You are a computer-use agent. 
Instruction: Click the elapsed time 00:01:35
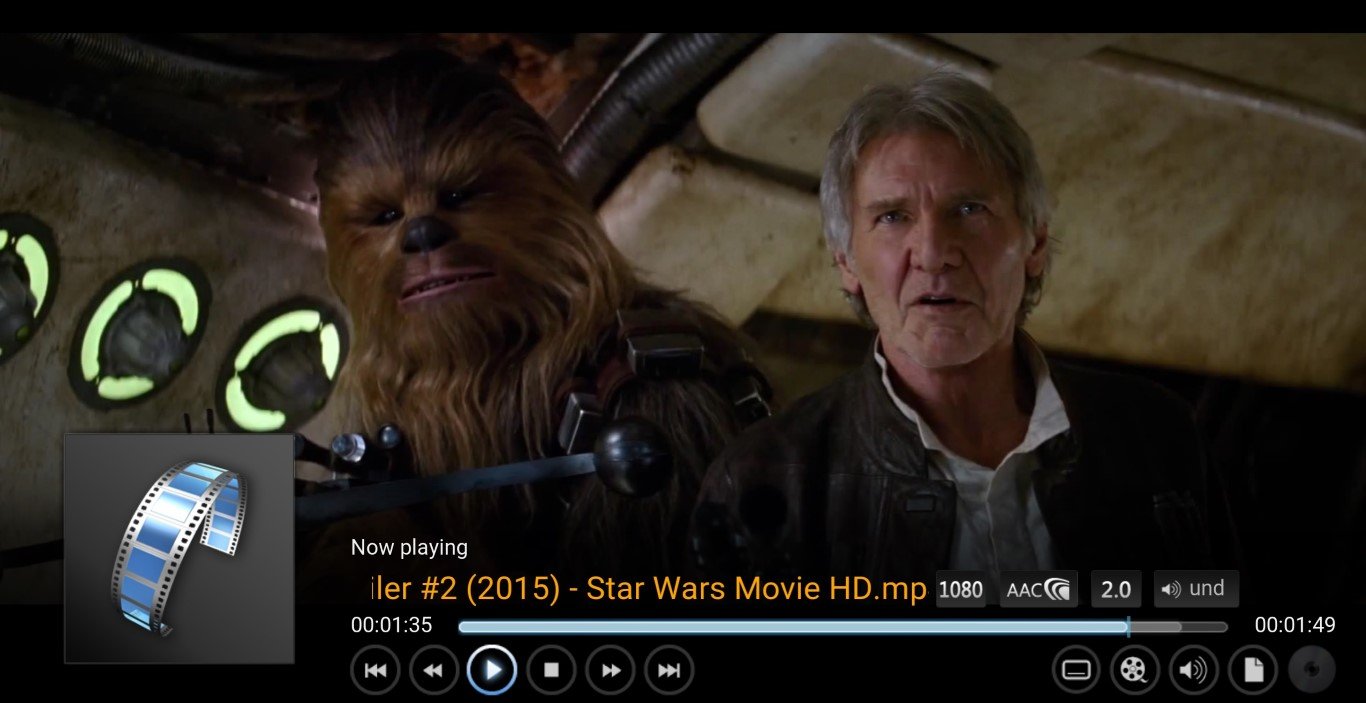pos(392,625)
